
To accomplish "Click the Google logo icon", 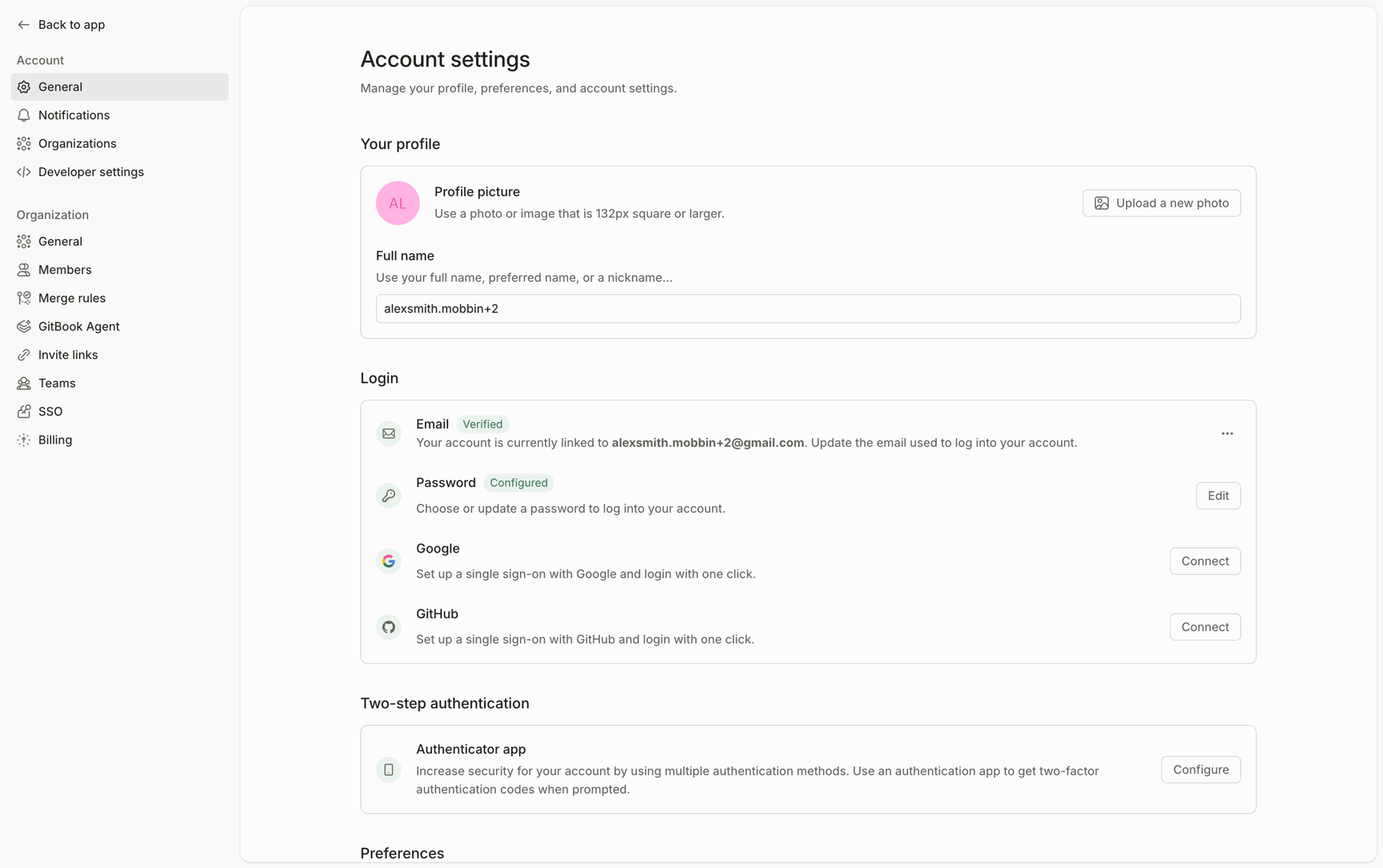I will click(389, 561).
